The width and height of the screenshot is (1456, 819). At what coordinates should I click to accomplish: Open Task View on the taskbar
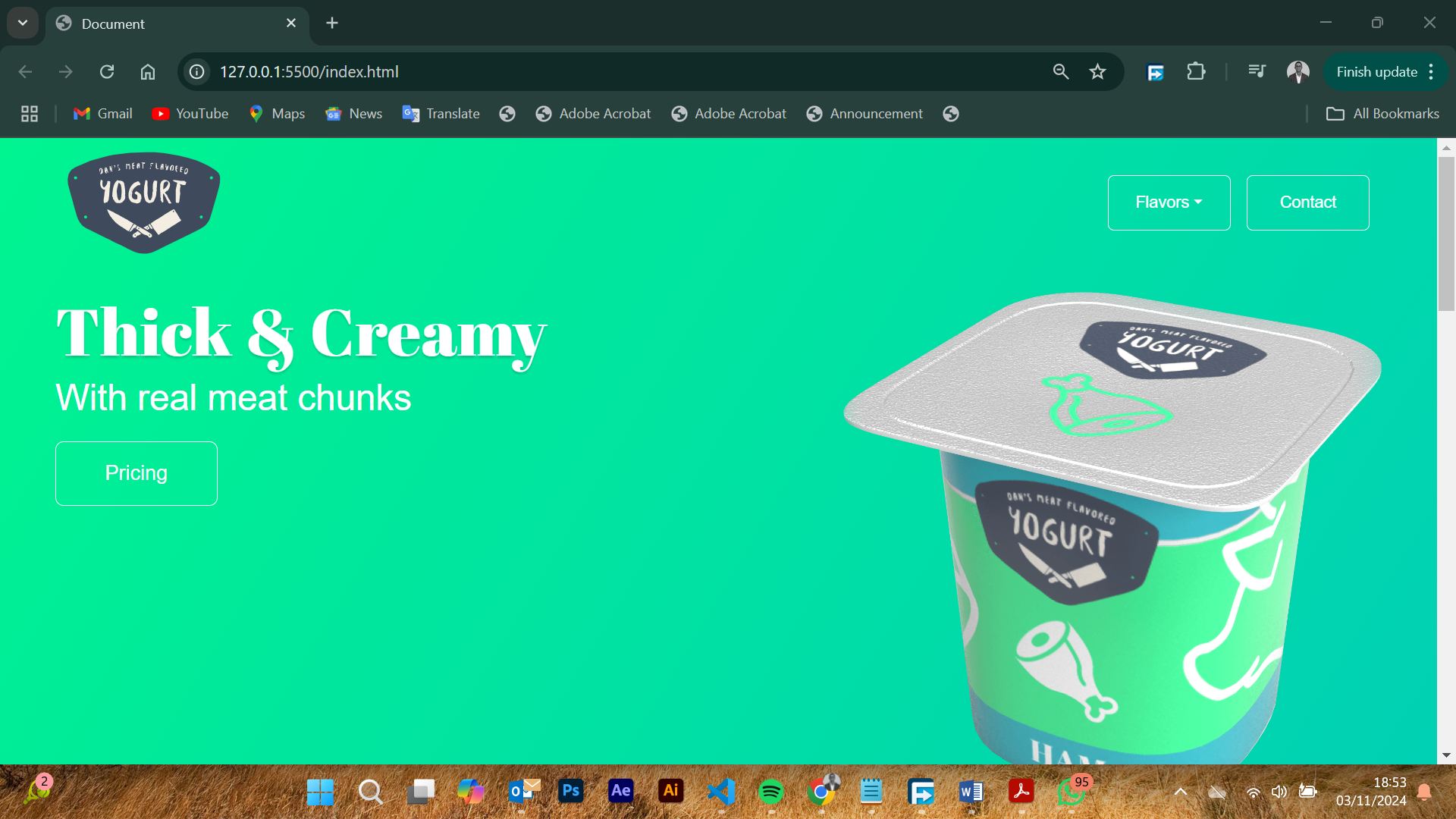[420, 792]
